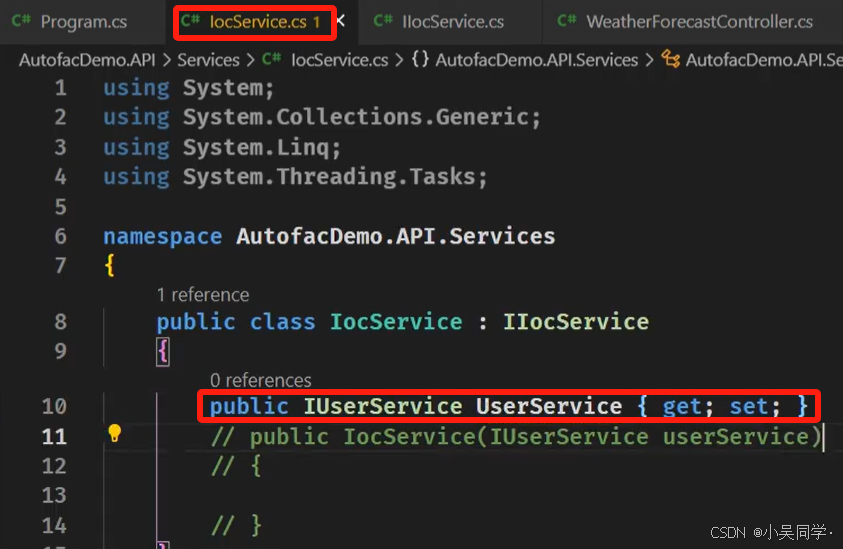Screen dimensions: 843x549
Task: Click the C# icon on WeatherForecastController.cs tab
Action: pos(567,21)
